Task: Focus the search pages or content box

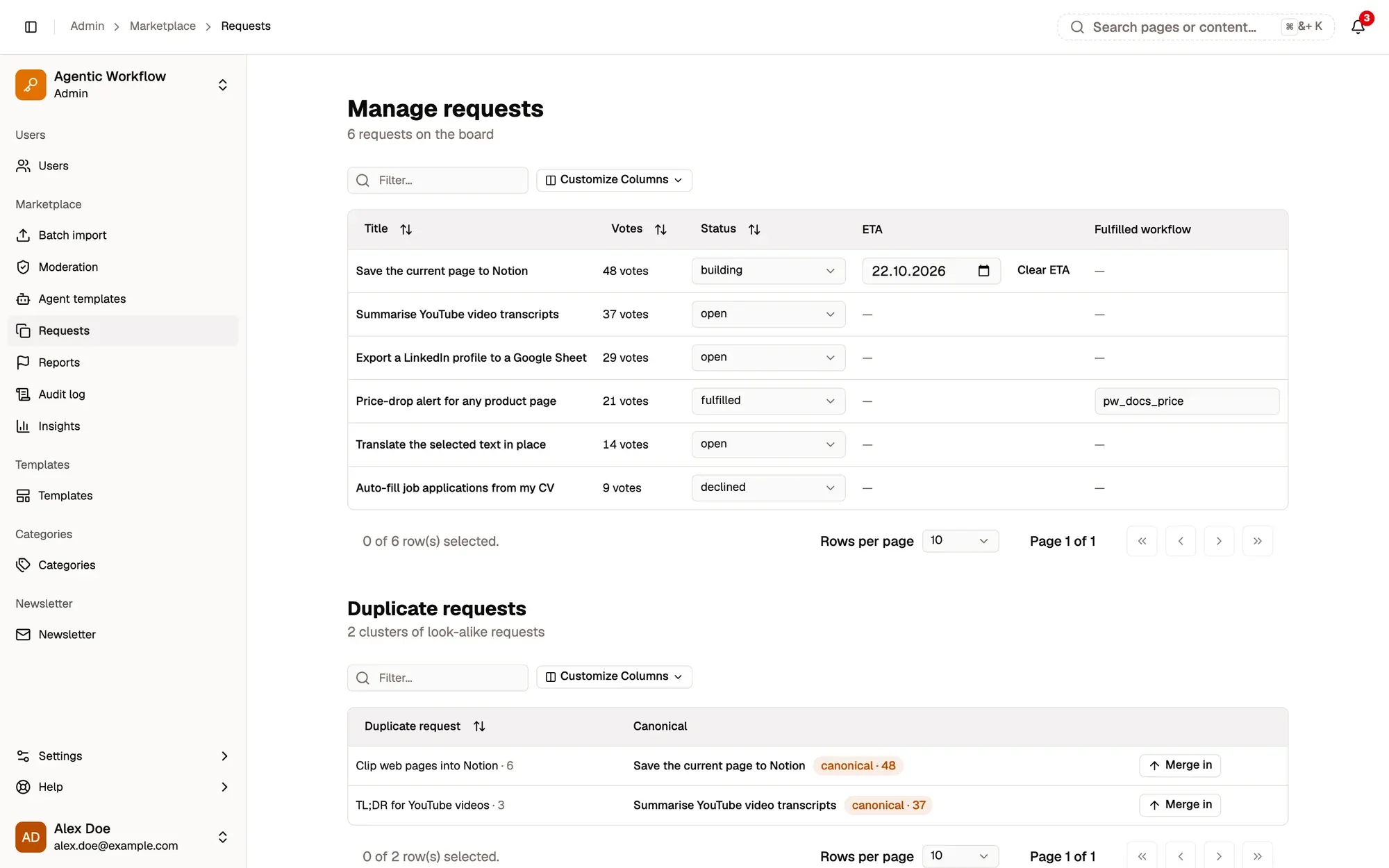Action: point(1195,27)
